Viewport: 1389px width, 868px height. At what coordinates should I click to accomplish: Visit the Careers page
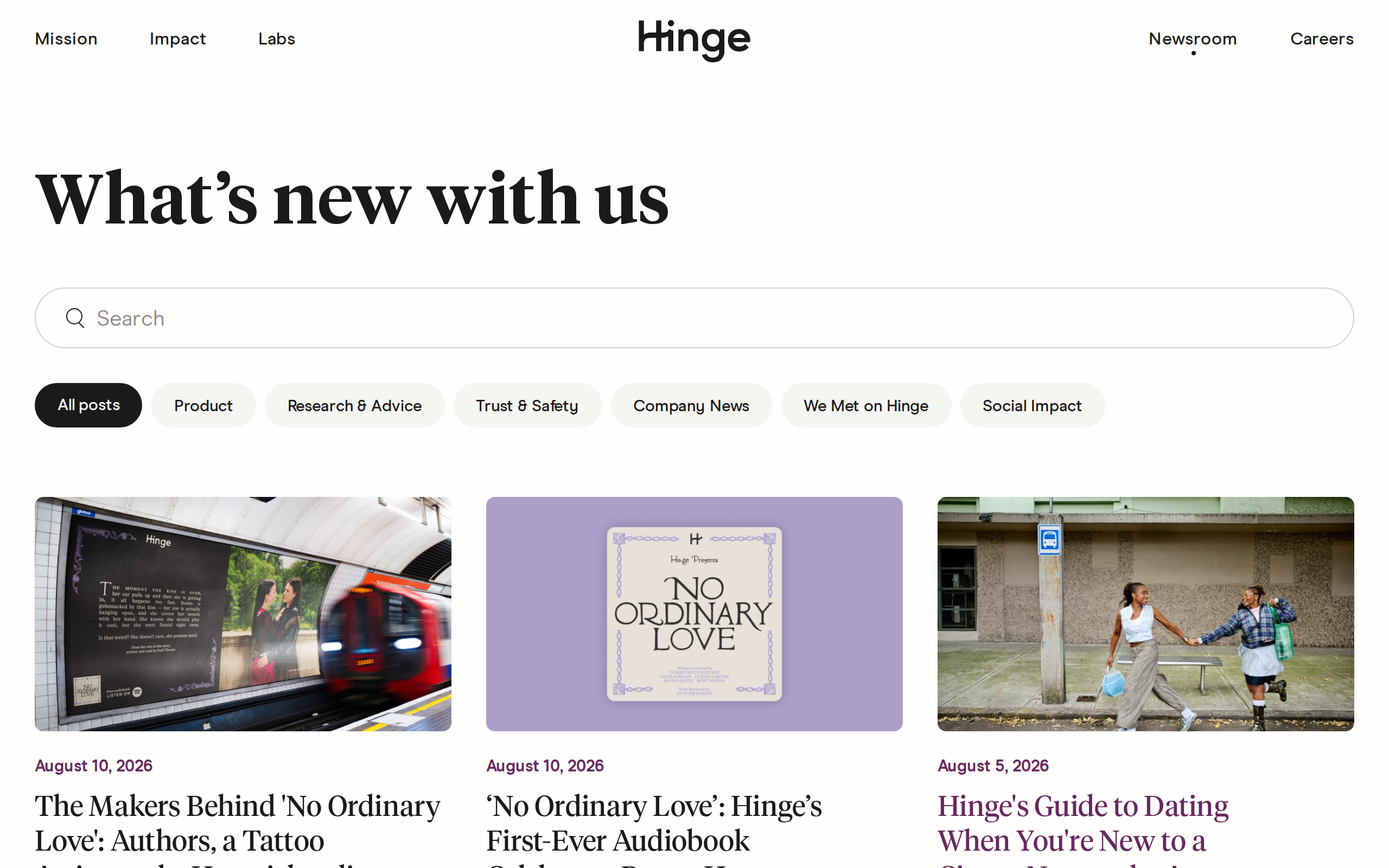1322,39
